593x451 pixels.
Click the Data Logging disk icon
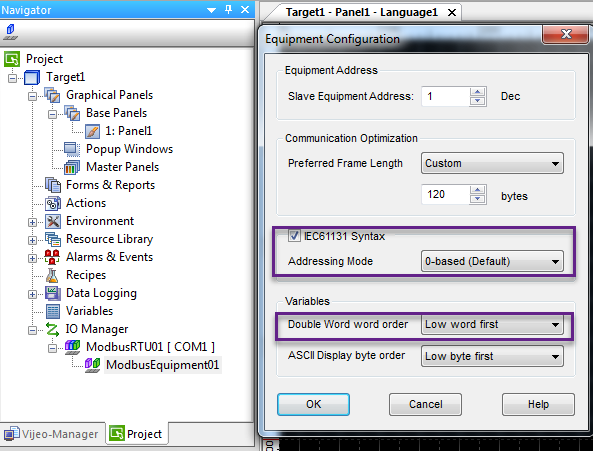click(53, 293)
